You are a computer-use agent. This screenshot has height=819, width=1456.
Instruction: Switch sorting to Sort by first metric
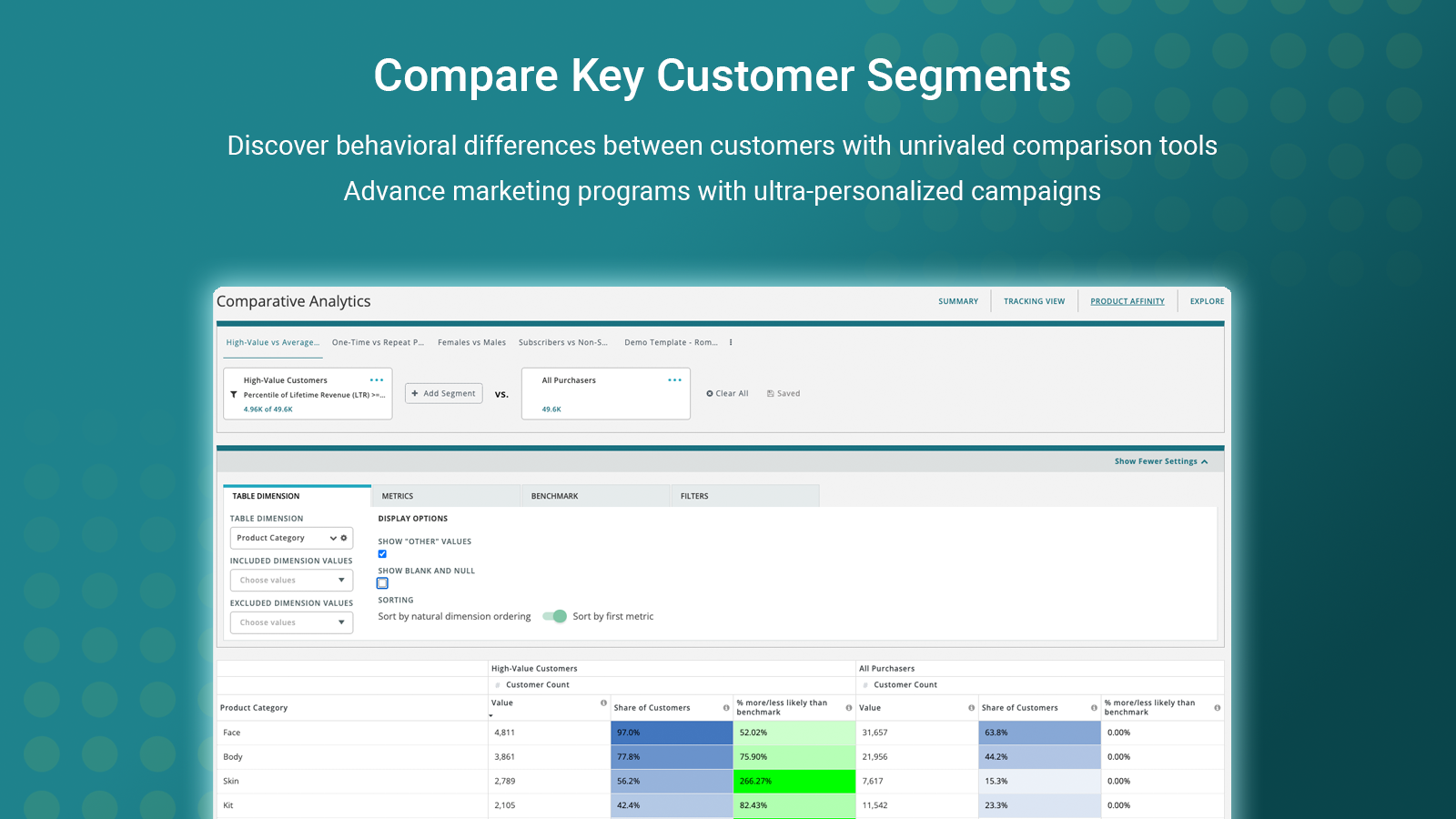(554, 616)
